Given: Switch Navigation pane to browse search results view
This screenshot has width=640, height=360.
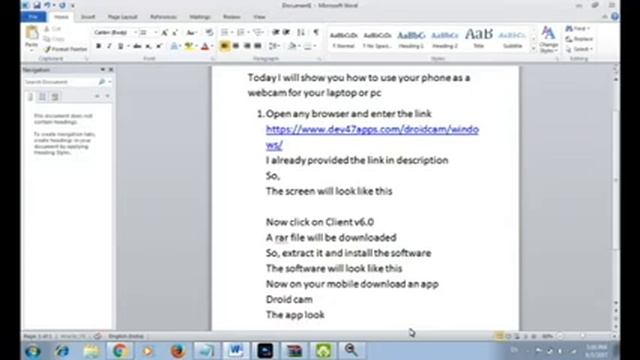Looking at the screenshot, I should (55, 97).
